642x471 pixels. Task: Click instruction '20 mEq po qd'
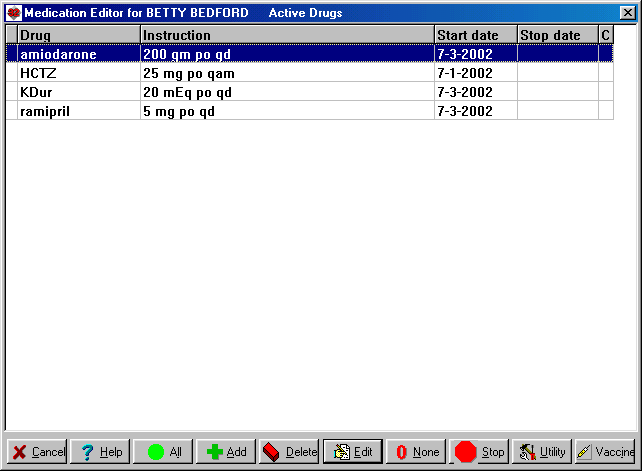pos(188,93)
